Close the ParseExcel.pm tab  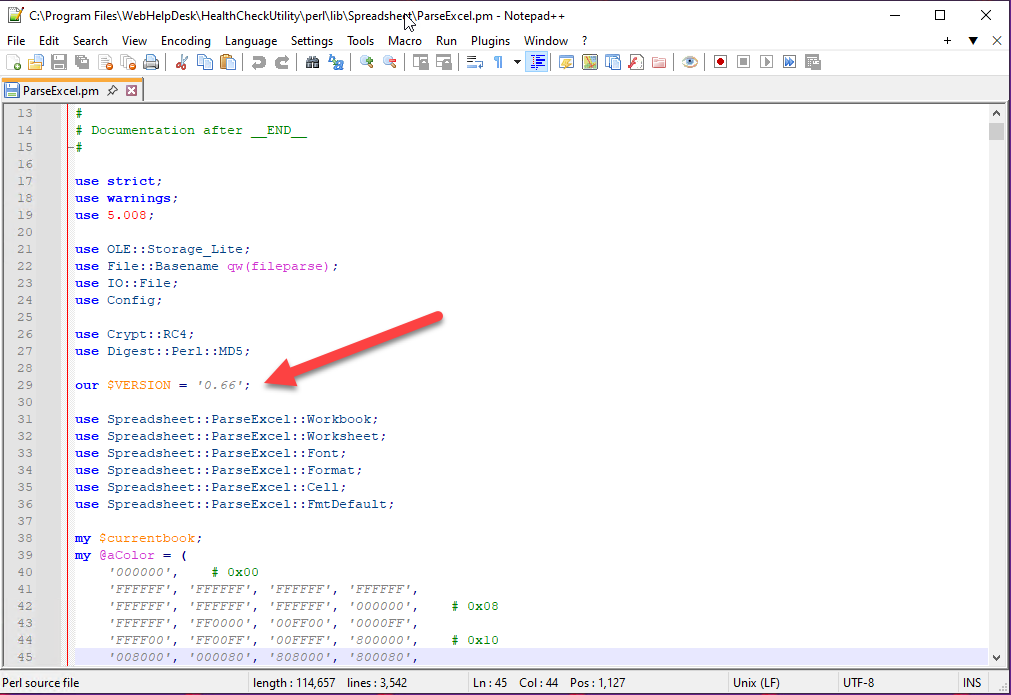click(x=131, y=91)
